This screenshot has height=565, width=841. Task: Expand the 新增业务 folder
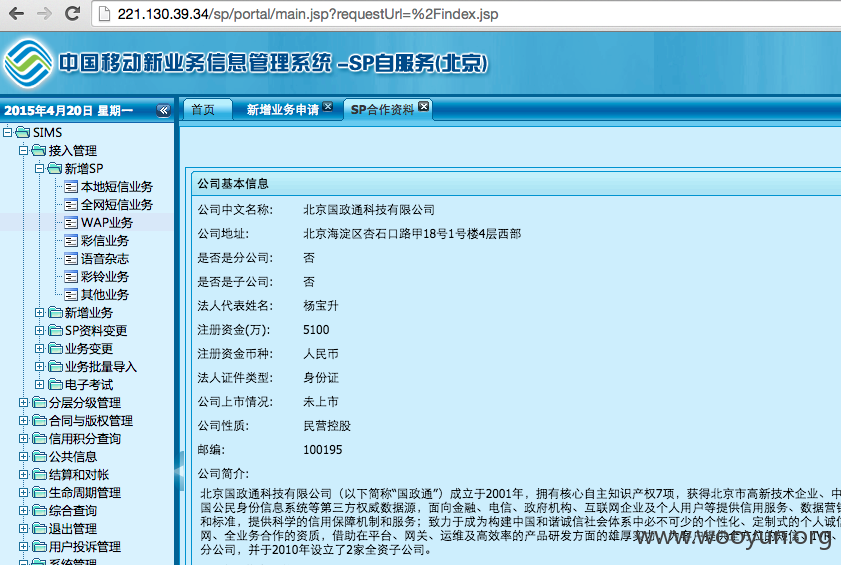39,312
